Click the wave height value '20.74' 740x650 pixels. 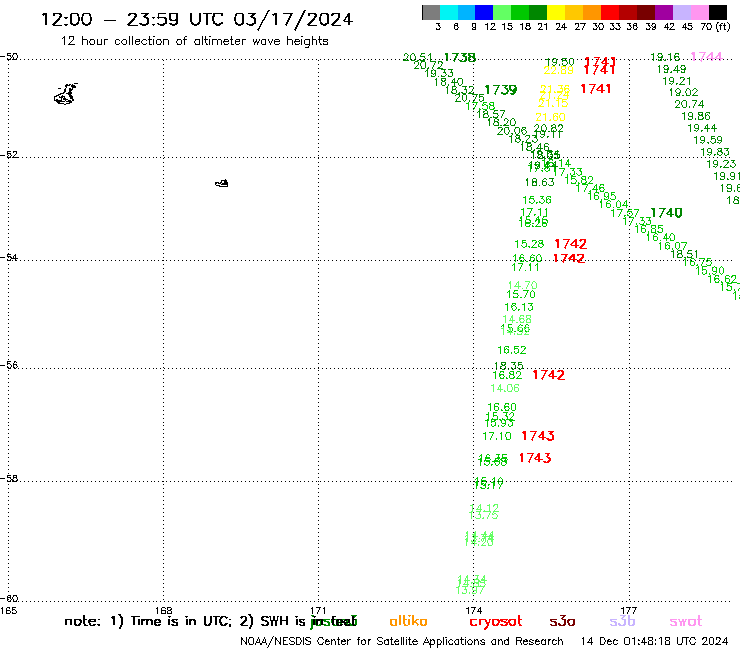point(689,104)
